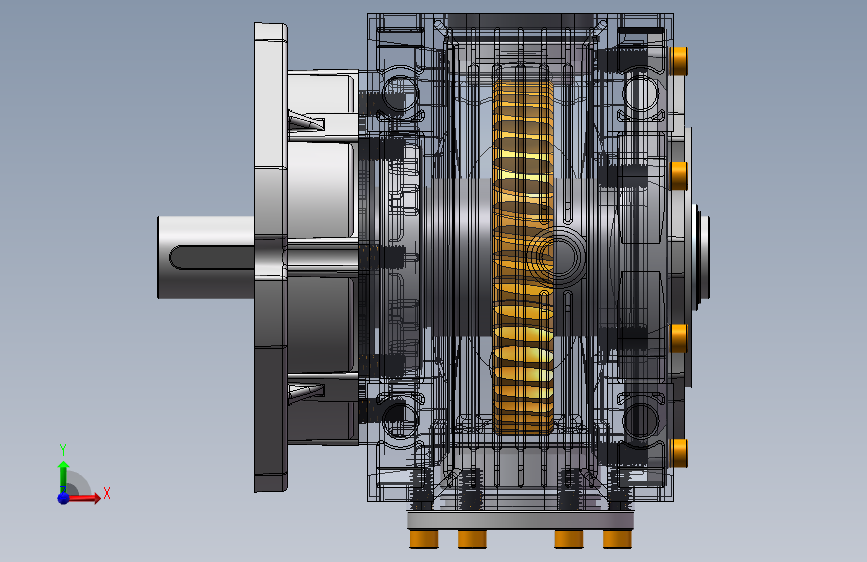Select the keyway slot on the output shaft
This screenshot has height=562, width=867.
(x=212, y=258)
